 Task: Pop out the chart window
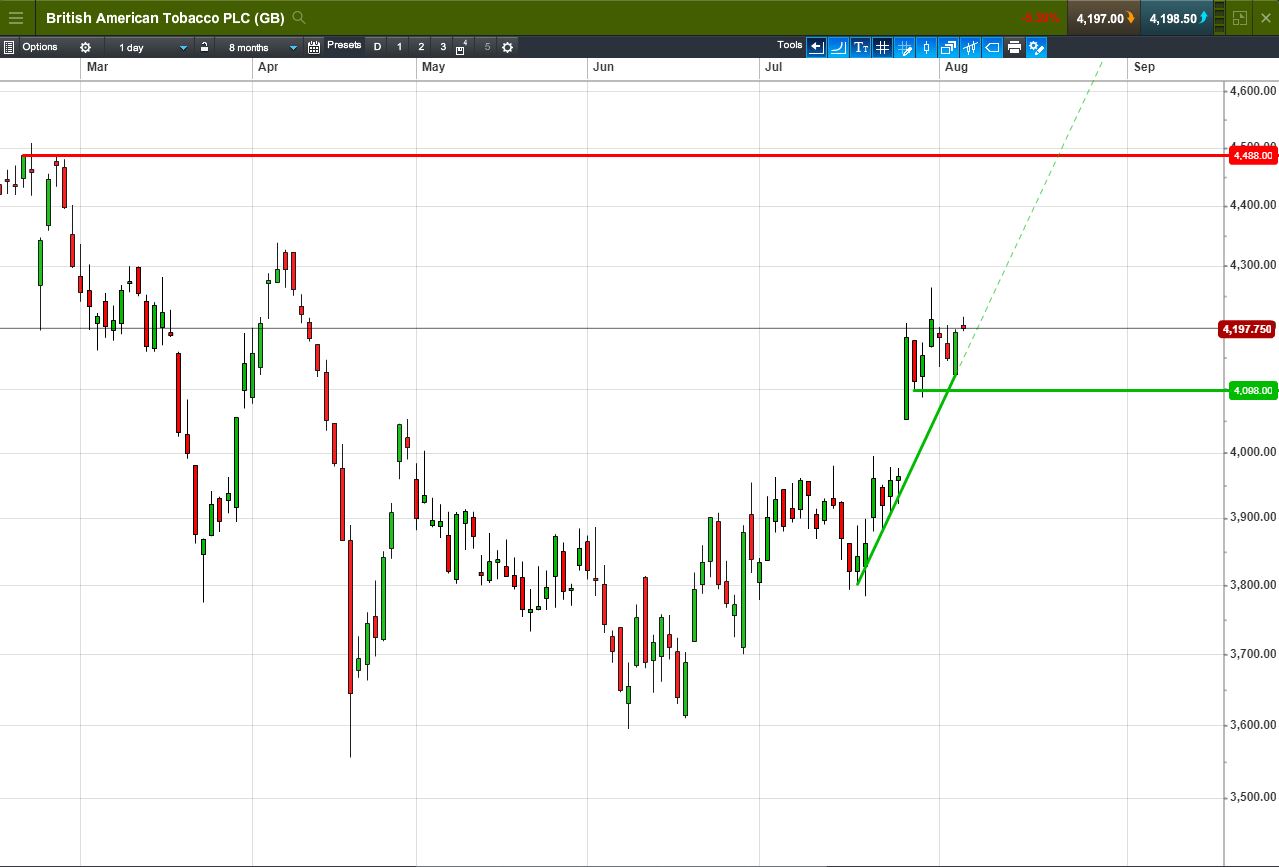(x=1240, y=18)
